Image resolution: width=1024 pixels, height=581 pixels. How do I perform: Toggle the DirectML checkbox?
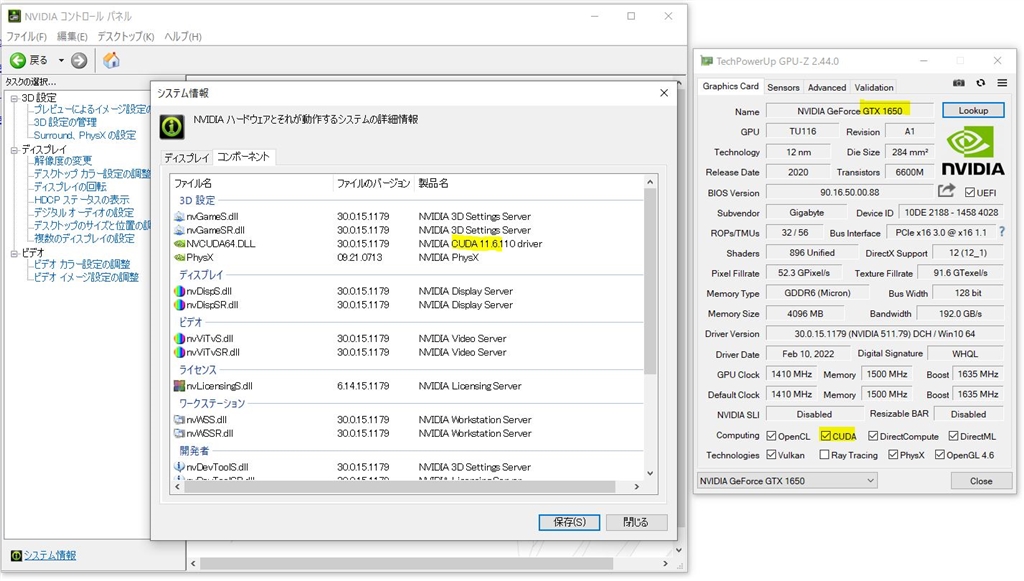click(x=953, y=436)
